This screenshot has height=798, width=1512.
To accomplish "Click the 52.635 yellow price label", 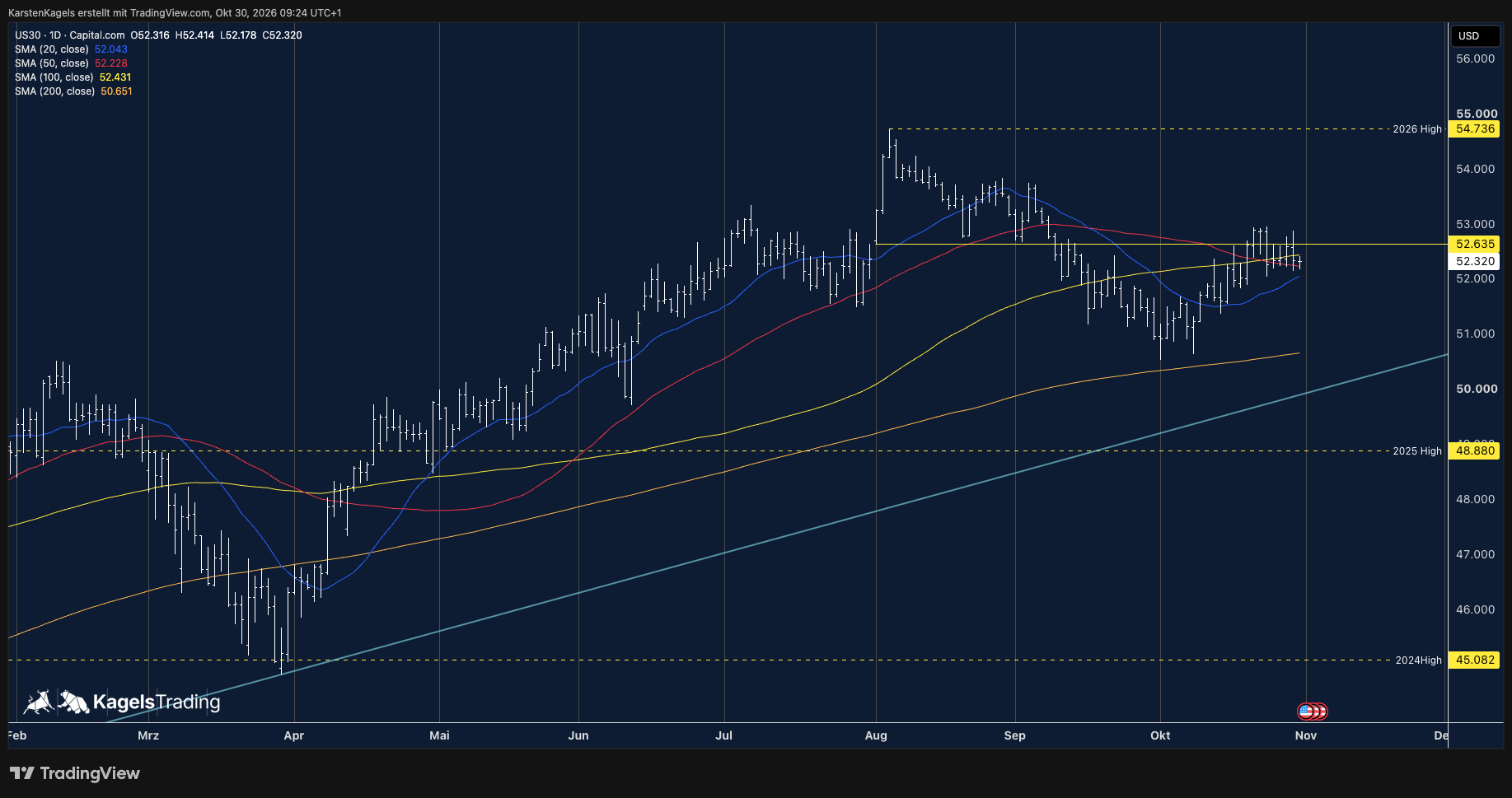I will click(1475, 245).
